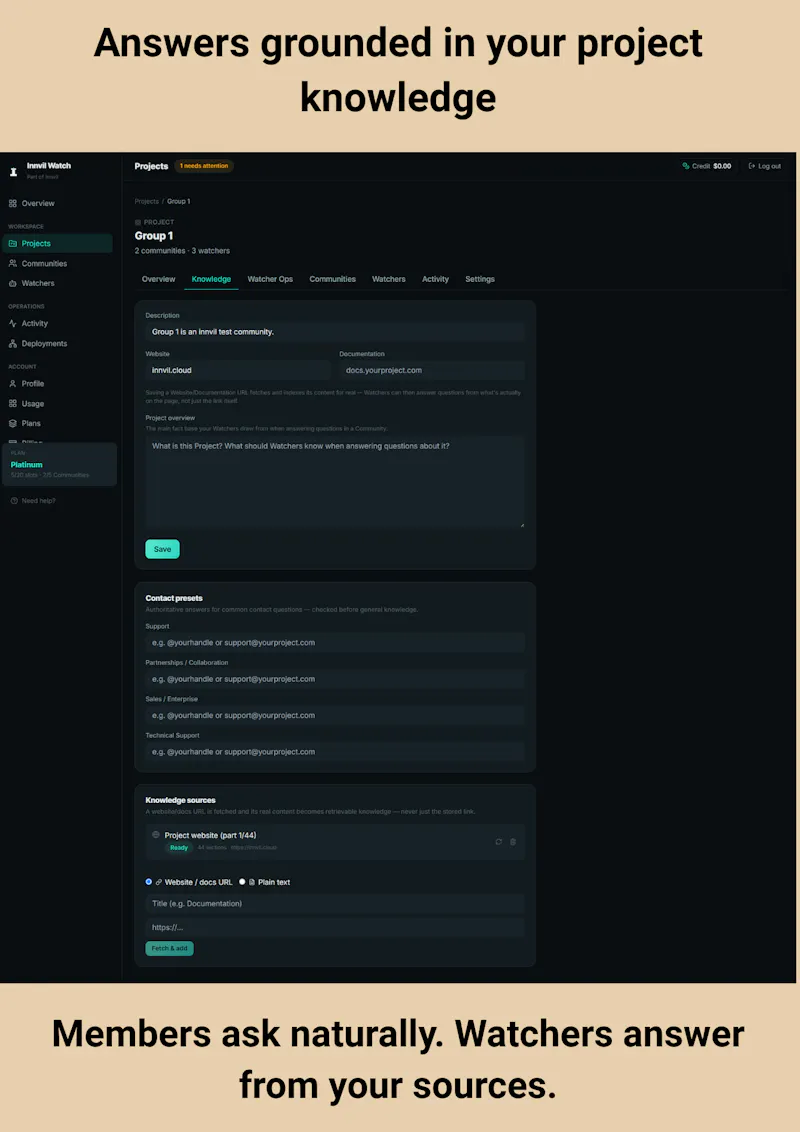800x1132 pixels.
Task: Click the Fetch & add button
Action: coord(170,949)
